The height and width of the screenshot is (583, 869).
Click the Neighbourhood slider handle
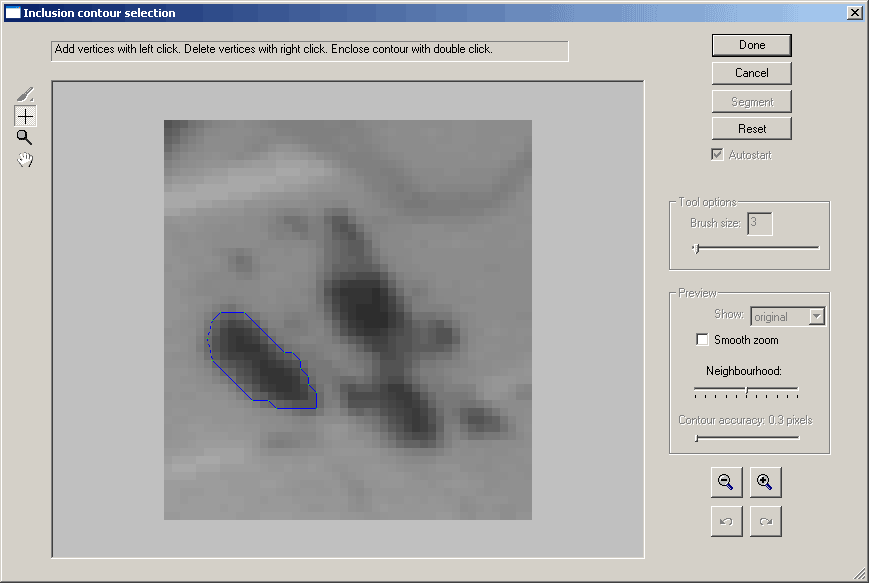(x=746, y=388)
